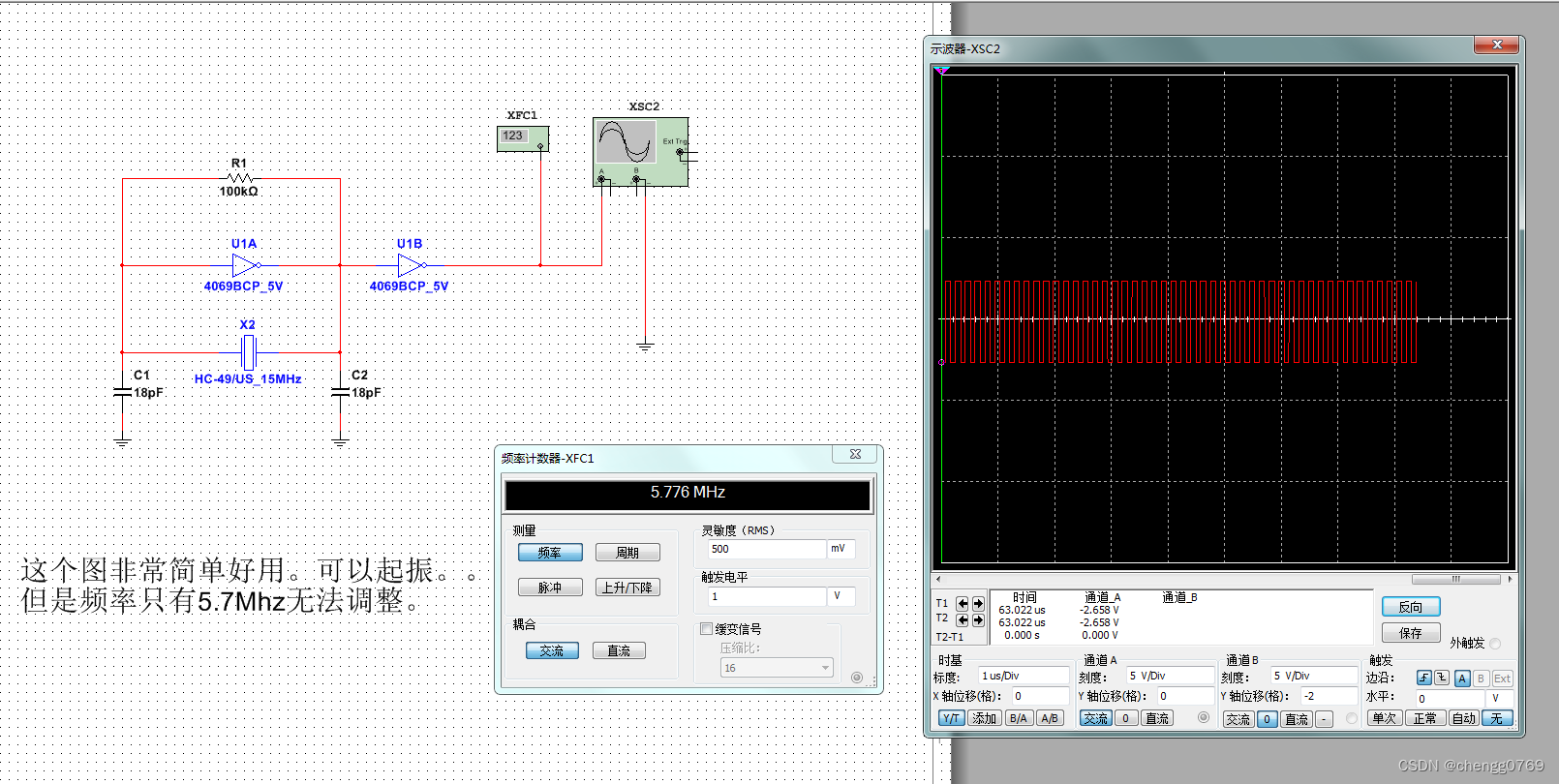Click the T2 cursor right arrow
This screenshot has width=1559, height=784.
[x=978, y=619]
